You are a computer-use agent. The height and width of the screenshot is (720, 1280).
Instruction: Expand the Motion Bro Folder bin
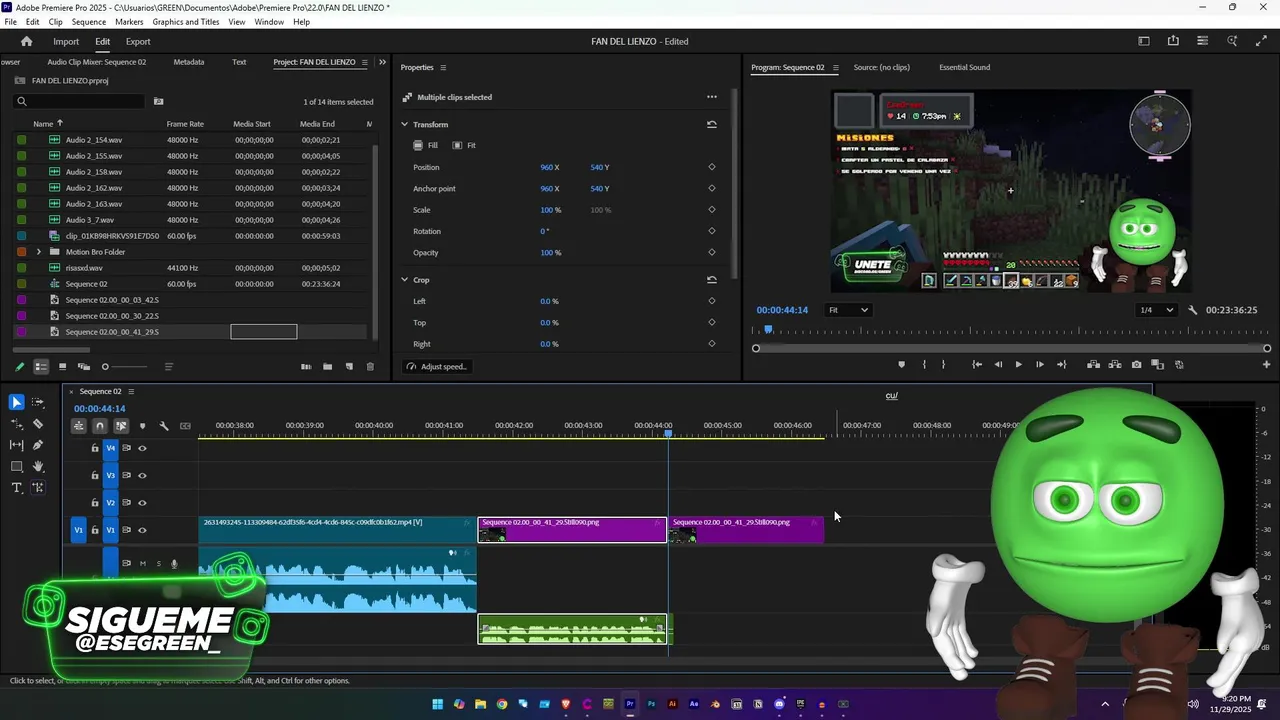[39, 252]
